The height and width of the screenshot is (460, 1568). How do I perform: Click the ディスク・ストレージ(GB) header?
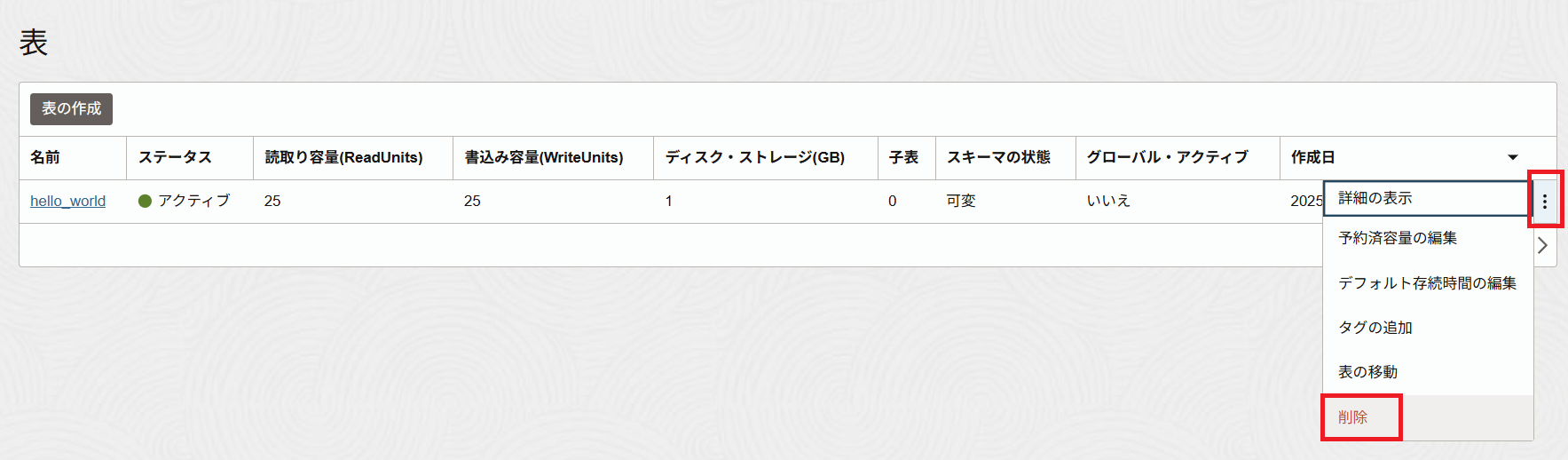(754, 157)
